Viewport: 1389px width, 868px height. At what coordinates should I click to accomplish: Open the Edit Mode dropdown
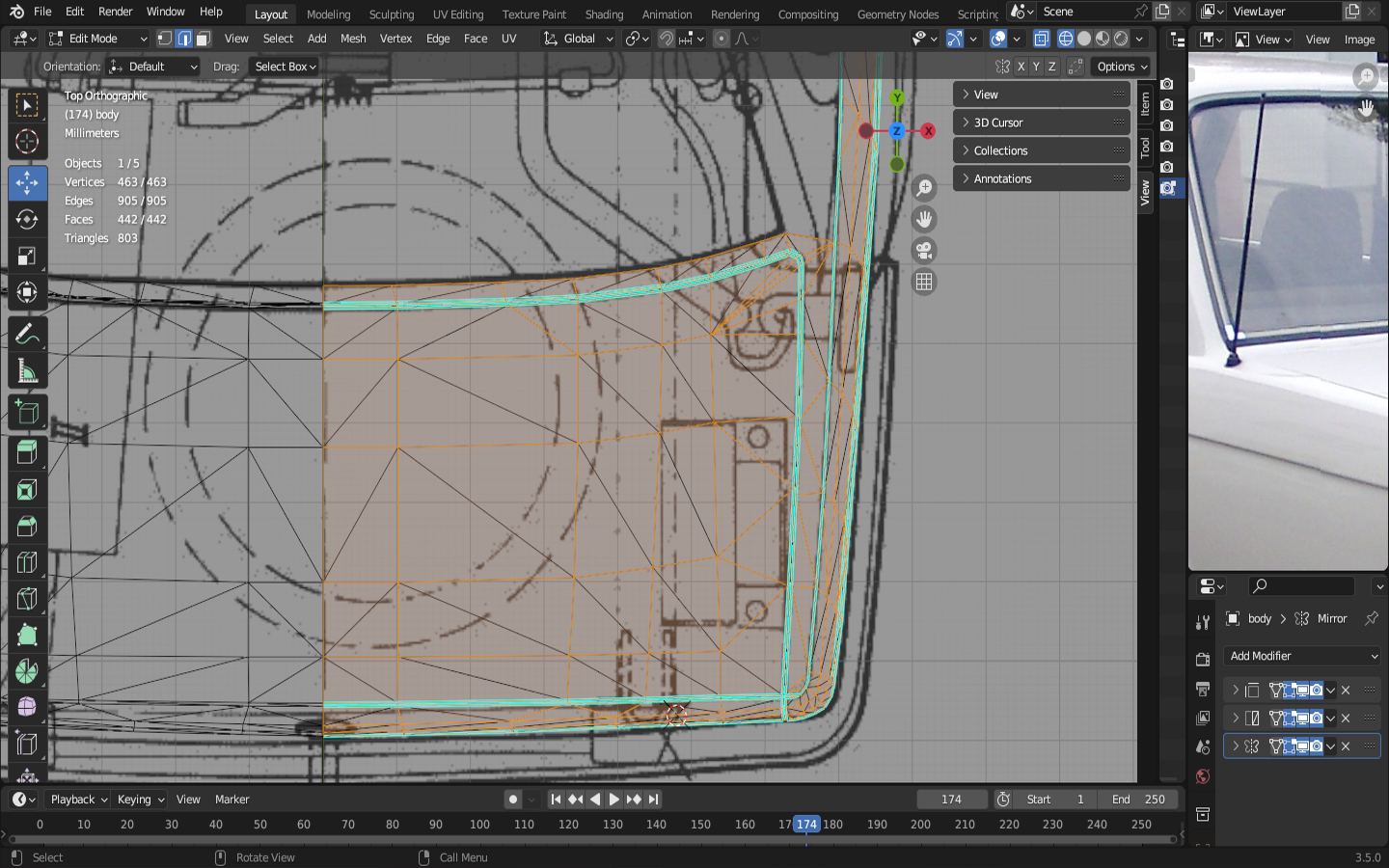[x=97, y=39]
